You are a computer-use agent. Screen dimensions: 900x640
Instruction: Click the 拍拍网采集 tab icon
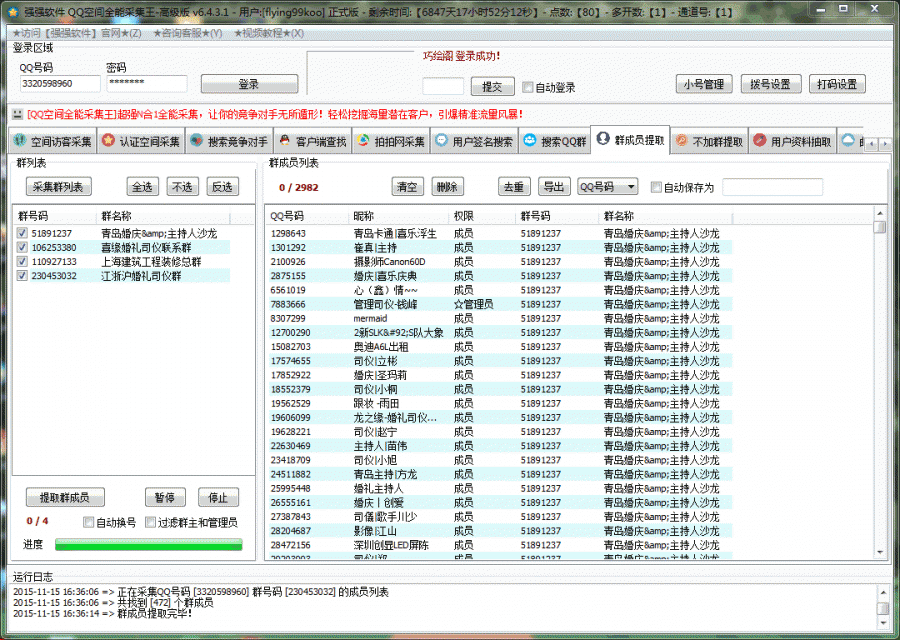pyautogui.click(x=363, y=141)
